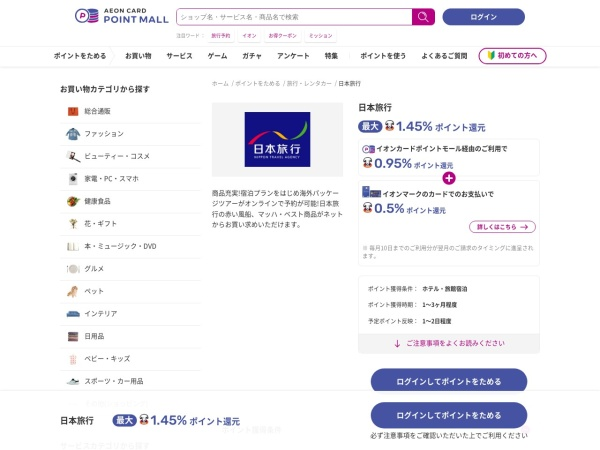600x450 pixels.
Task: Open the ファッション shirt icon
Action: pyautogui.click(x=73, y=134)
